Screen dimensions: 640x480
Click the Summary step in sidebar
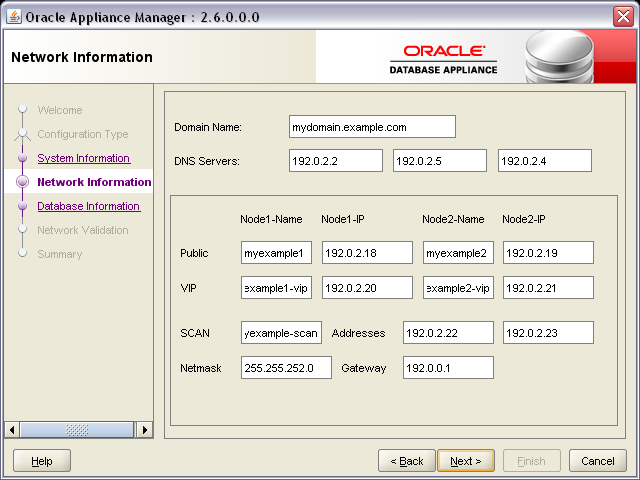[x=60, y=254]
